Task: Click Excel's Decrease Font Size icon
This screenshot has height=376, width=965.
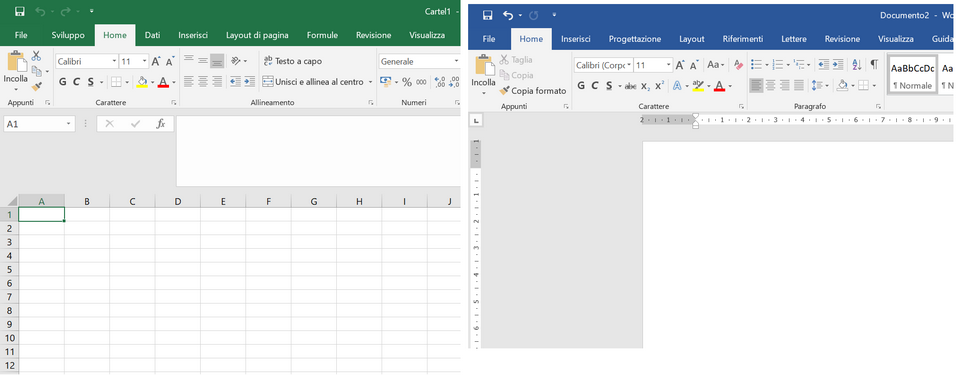Action: coord(170,62)
